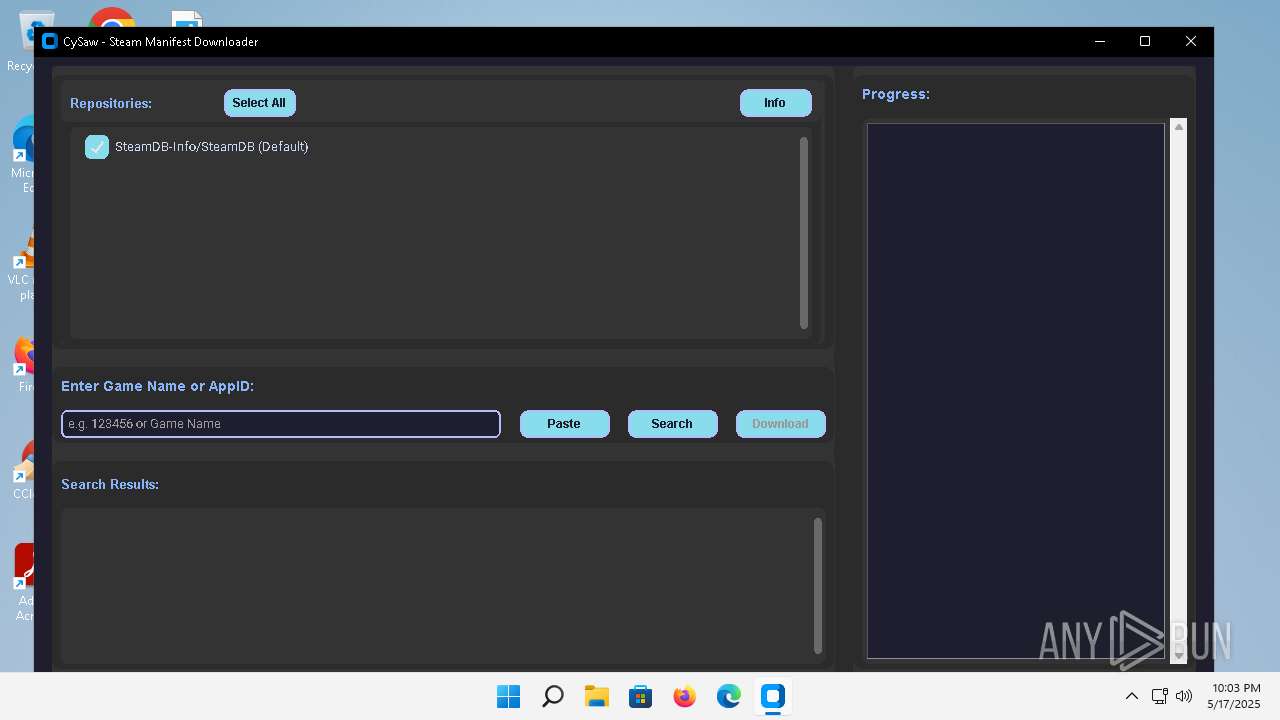Click the CySaw app icon in title bar
The width and height of the screenshot is (1280, 720).
50,42
